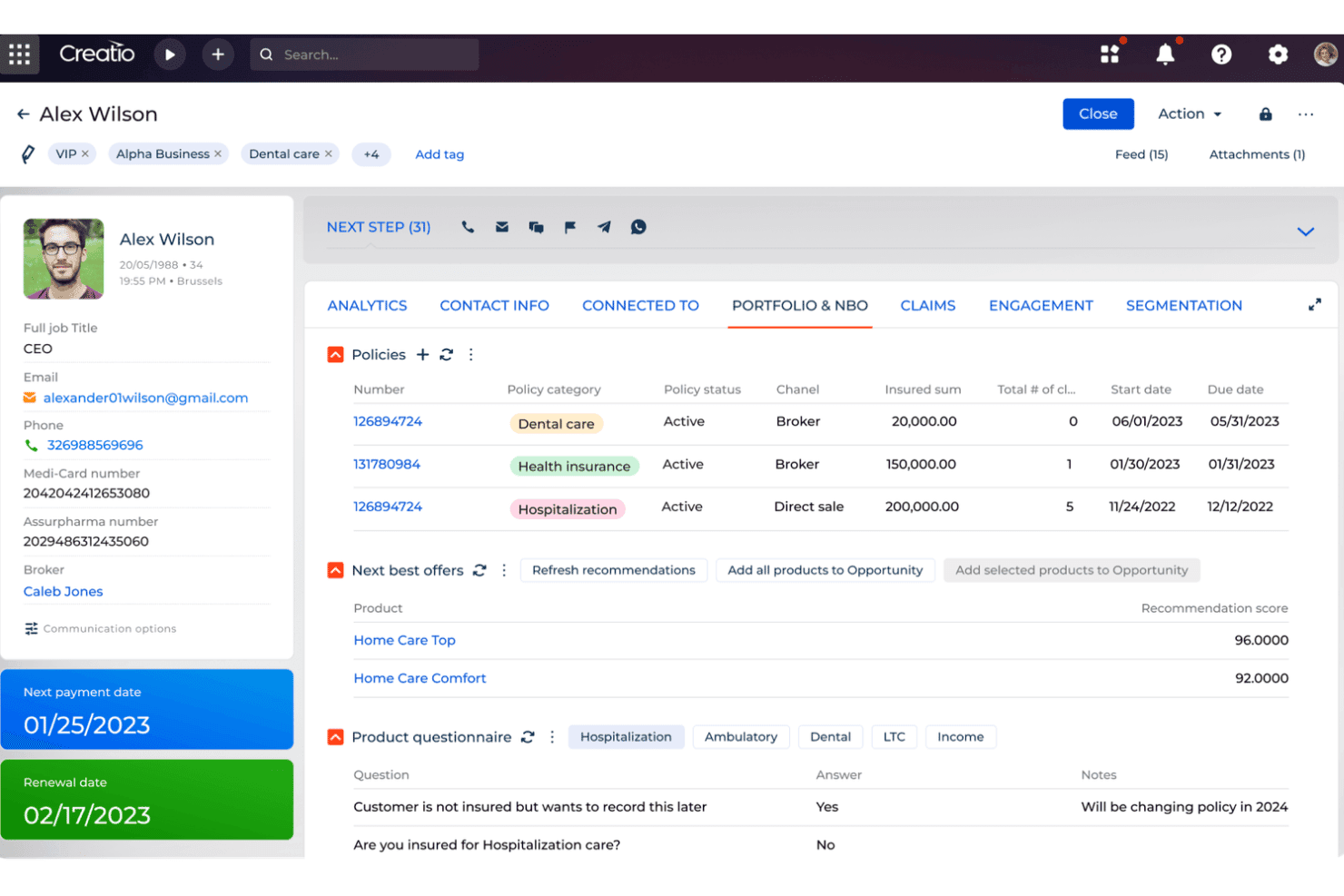Click the phone call icon in Next Step
1344x896 pixels.
[x=468, y=227]
